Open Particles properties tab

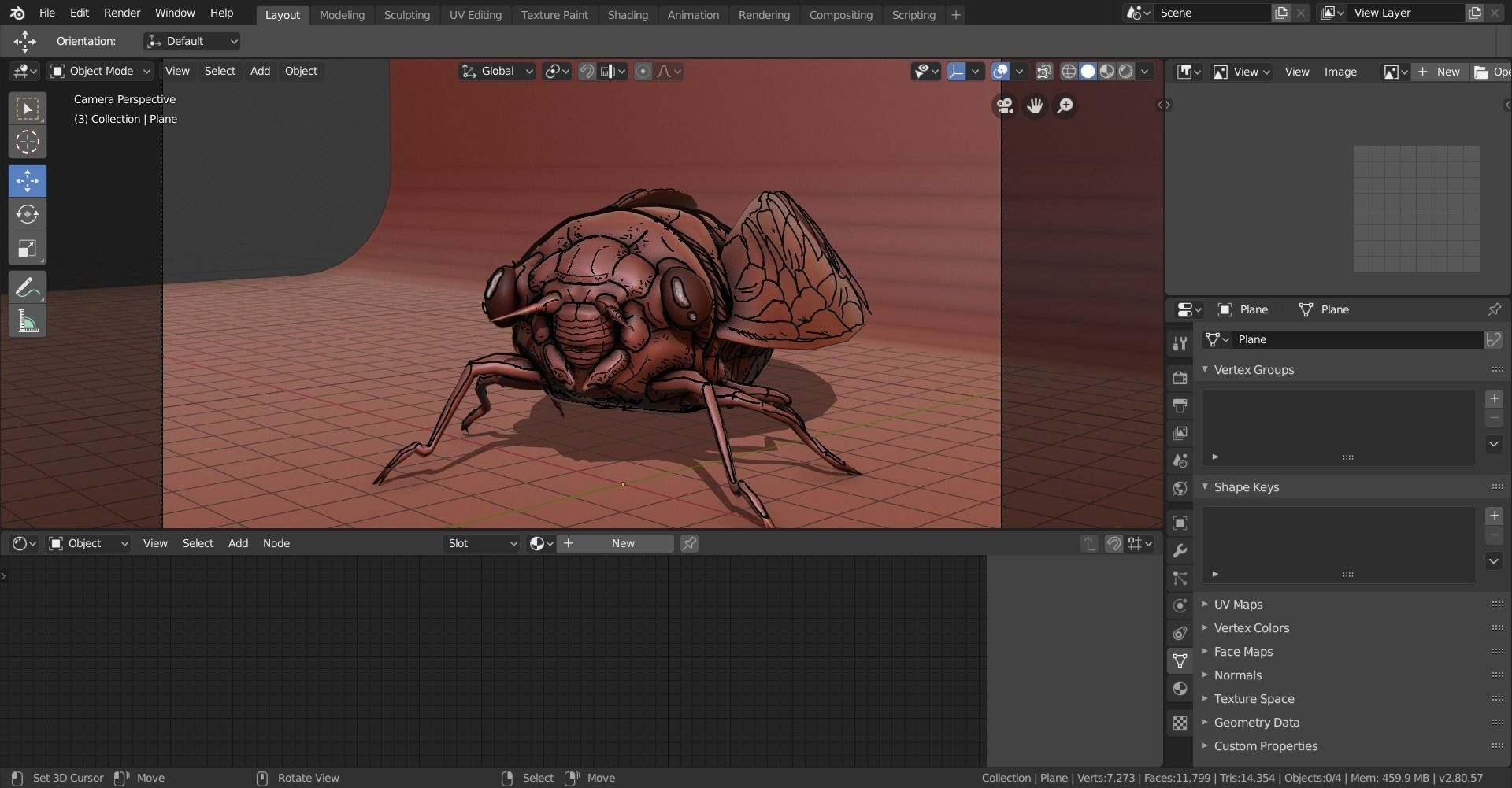click(x=1180, y=578)
